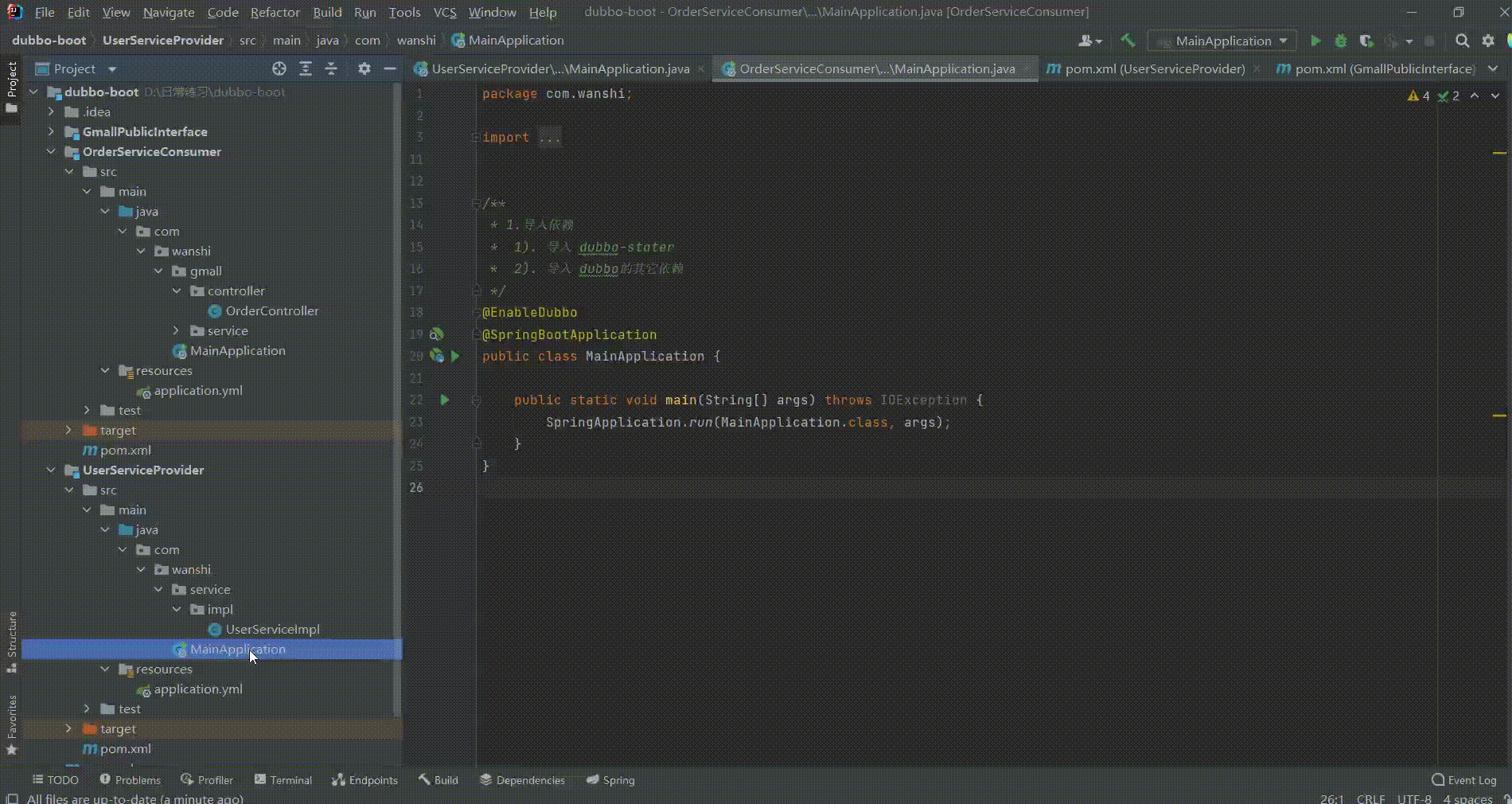Collapse the gmall package node

click(158, 271)
